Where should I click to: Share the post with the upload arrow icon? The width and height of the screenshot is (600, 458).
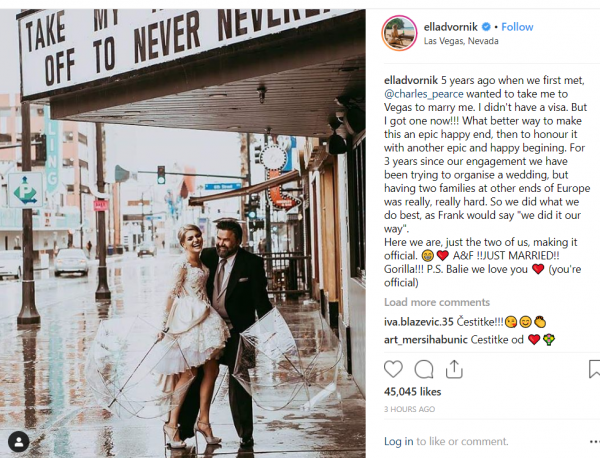pos(454,369)
